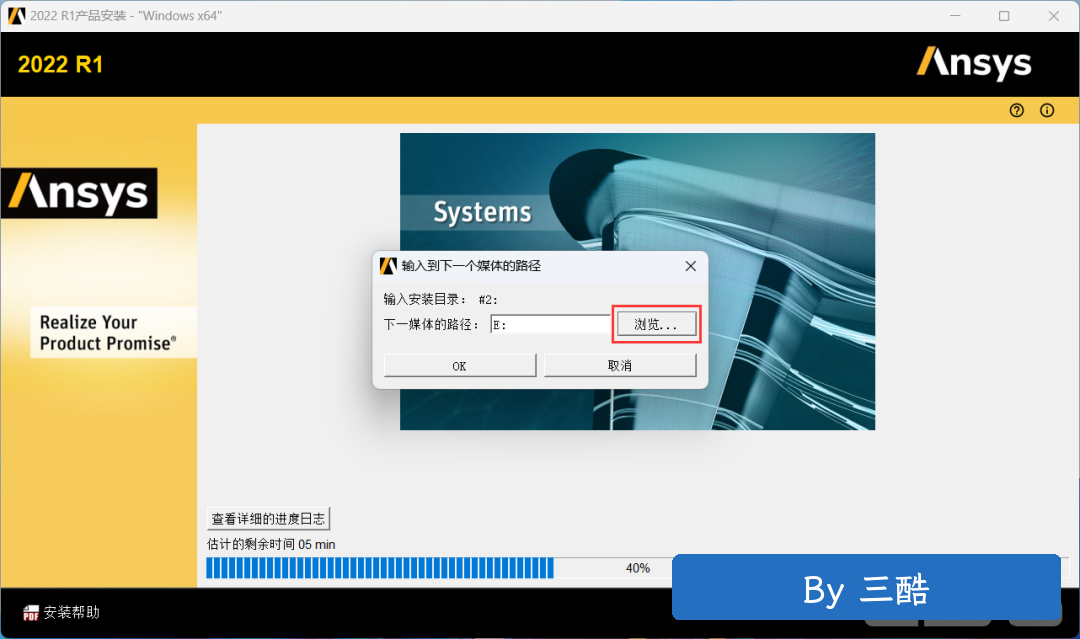Click the Systems splash image
This screenshot has height=639, width=1080.
637,282
